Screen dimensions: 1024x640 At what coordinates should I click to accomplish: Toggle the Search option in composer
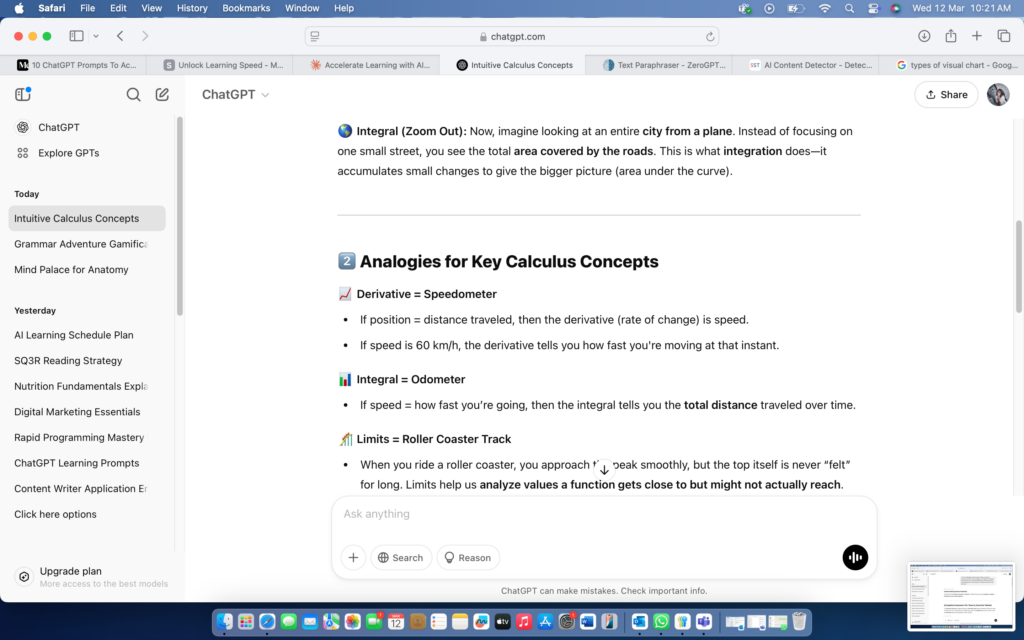coord(400,557)
